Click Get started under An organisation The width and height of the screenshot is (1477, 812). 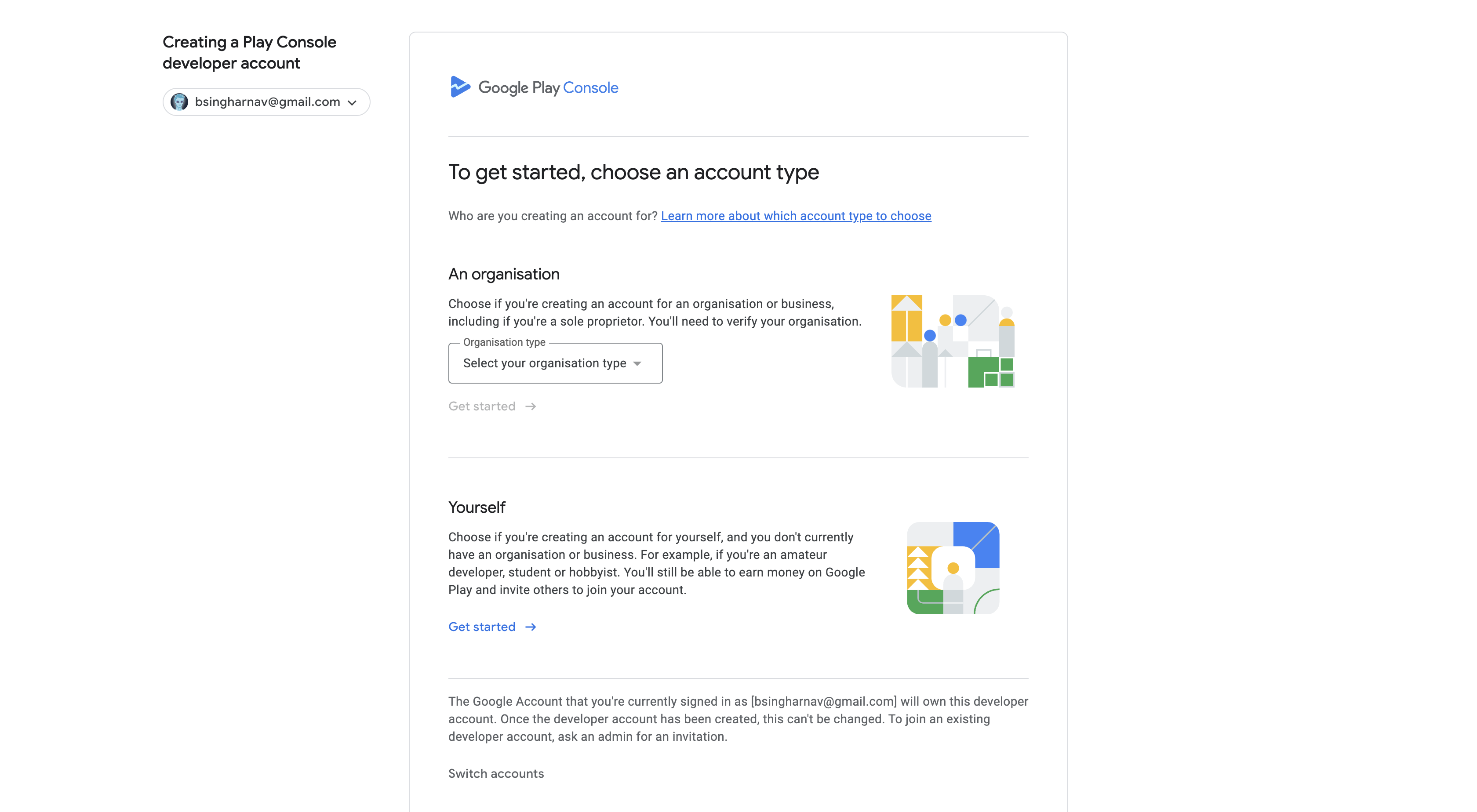pos(492,406)
